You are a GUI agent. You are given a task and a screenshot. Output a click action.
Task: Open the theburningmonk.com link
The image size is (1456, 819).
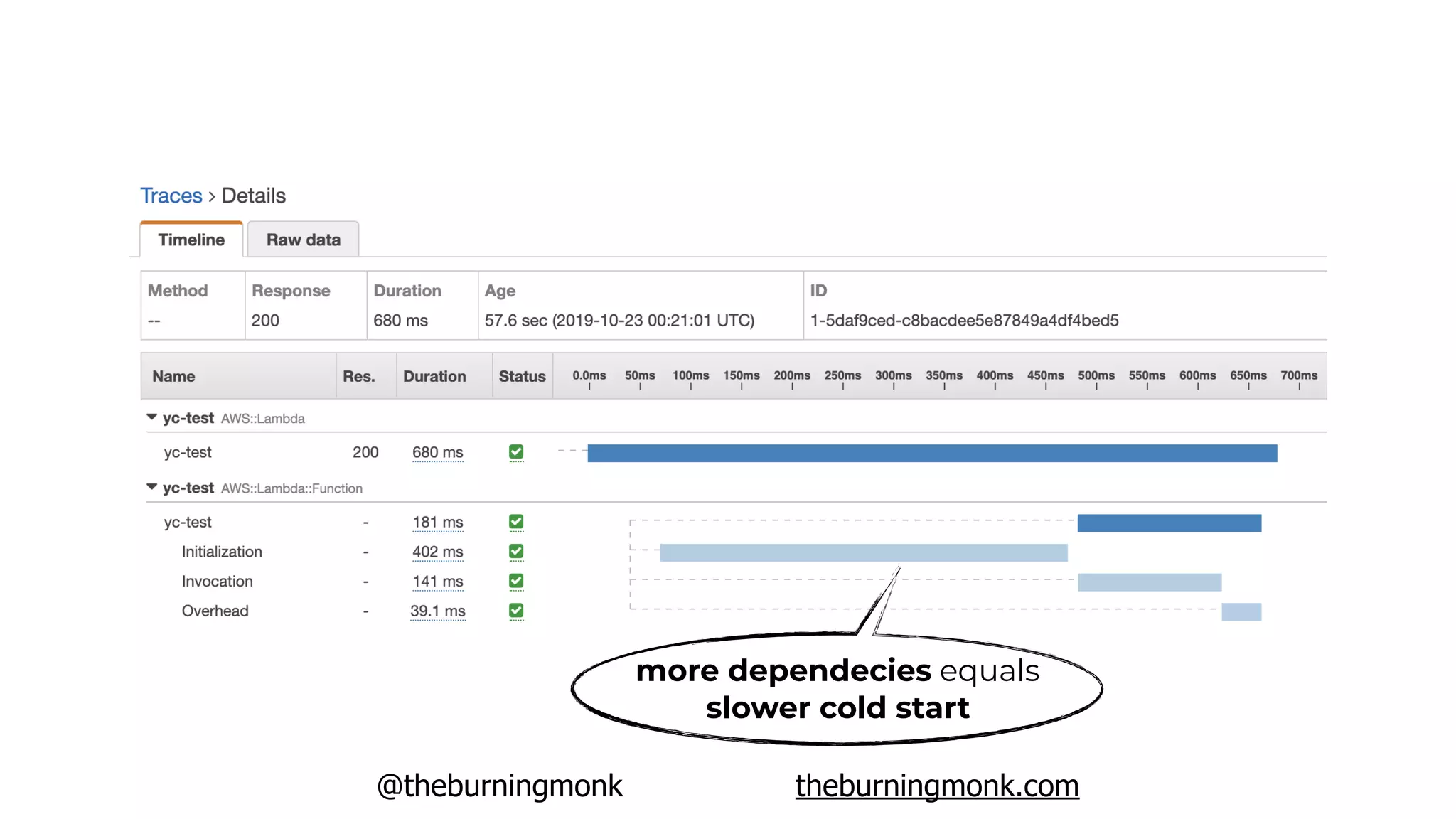[x=936, y=786]
